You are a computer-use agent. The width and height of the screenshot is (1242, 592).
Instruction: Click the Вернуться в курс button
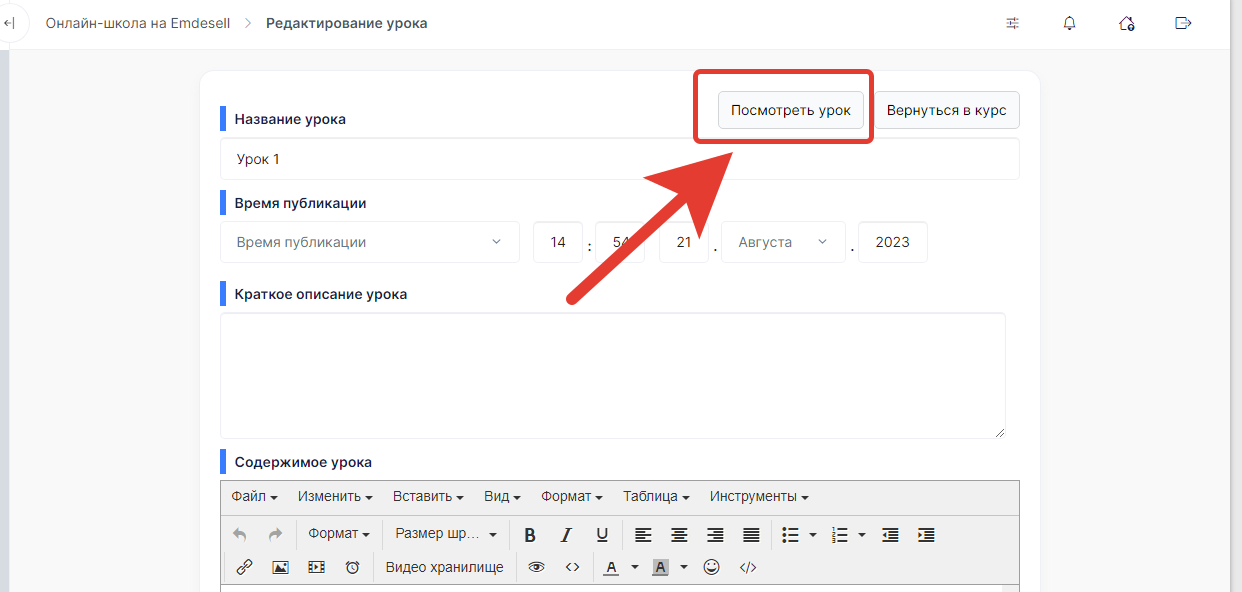click(x=947, y=110)
